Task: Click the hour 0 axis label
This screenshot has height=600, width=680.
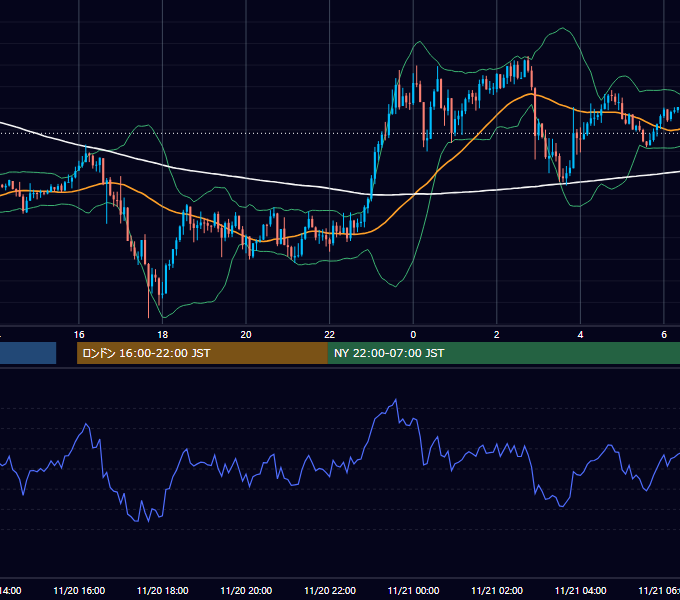Action: click(413, 334)
